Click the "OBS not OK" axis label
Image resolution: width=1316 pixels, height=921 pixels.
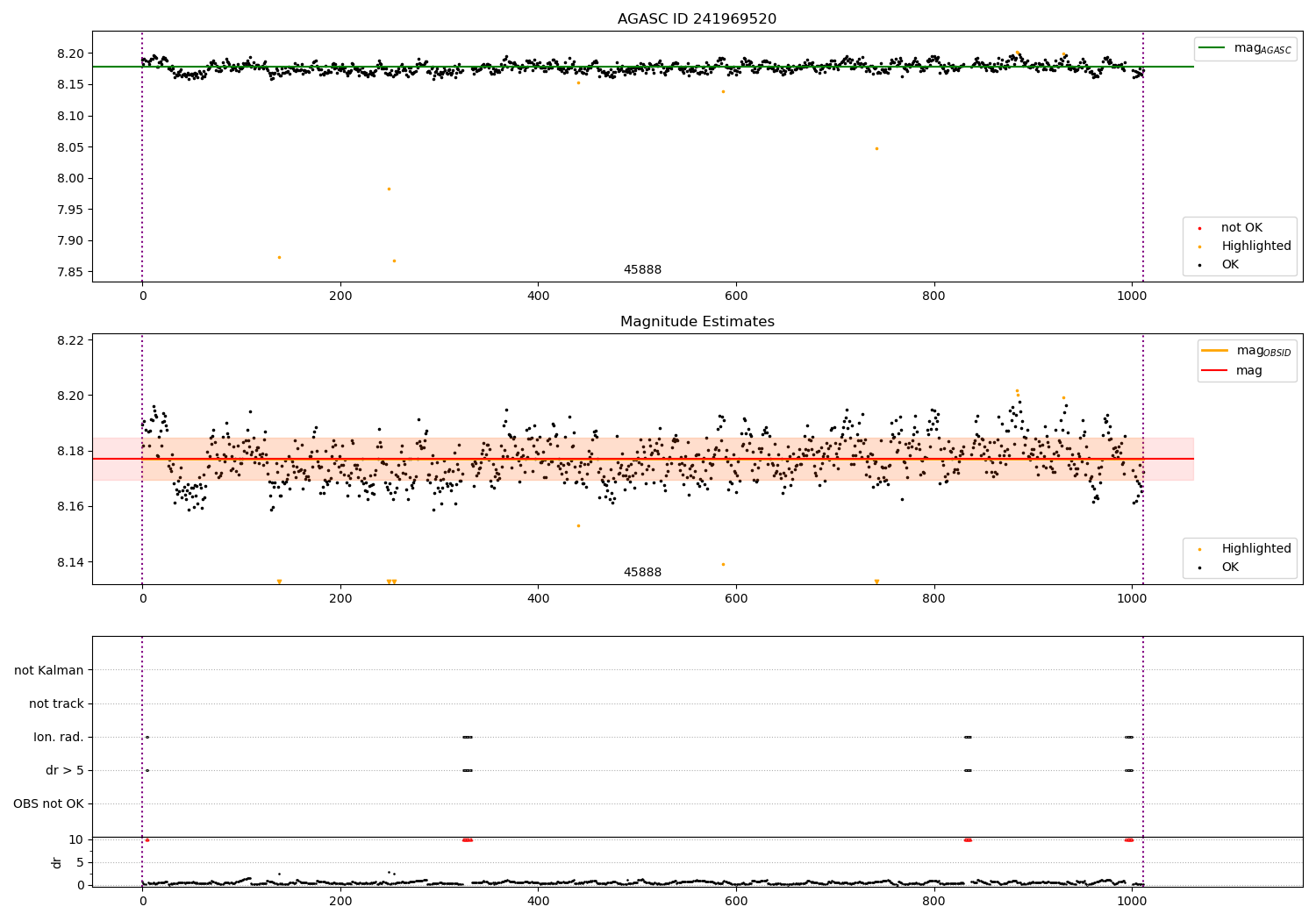click(x=49, y=803)
